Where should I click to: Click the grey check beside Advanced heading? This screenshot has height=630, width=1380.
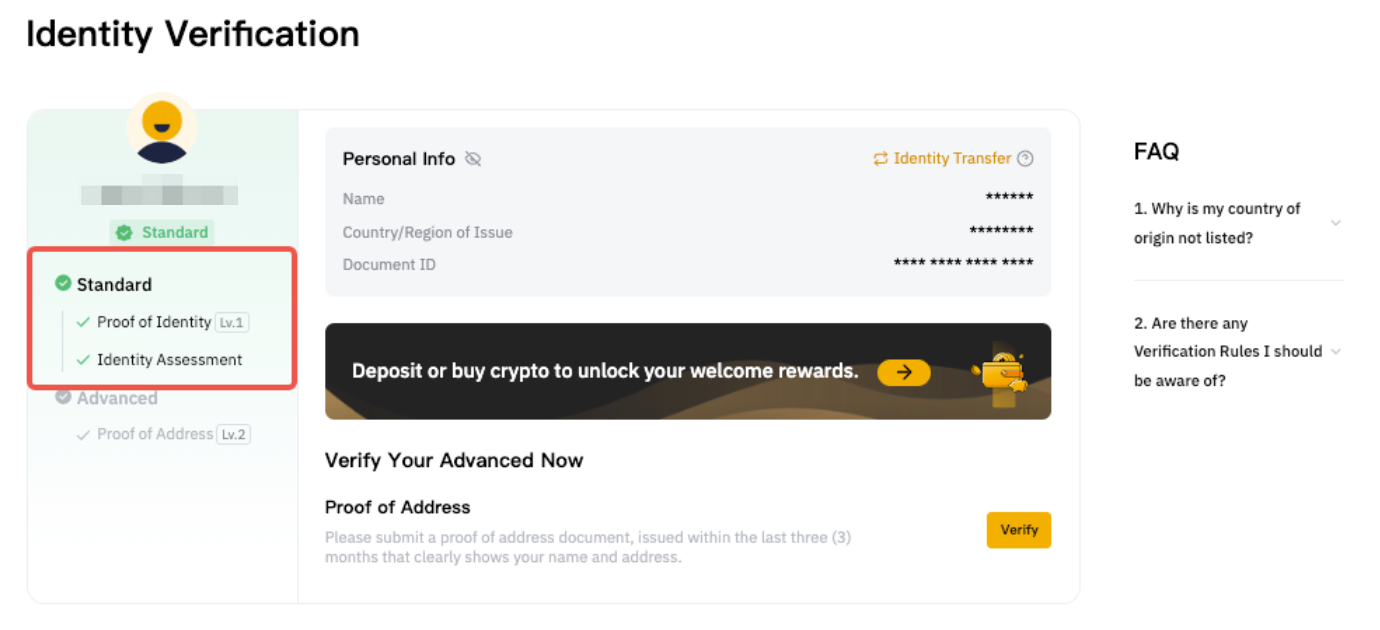(63, 397)
